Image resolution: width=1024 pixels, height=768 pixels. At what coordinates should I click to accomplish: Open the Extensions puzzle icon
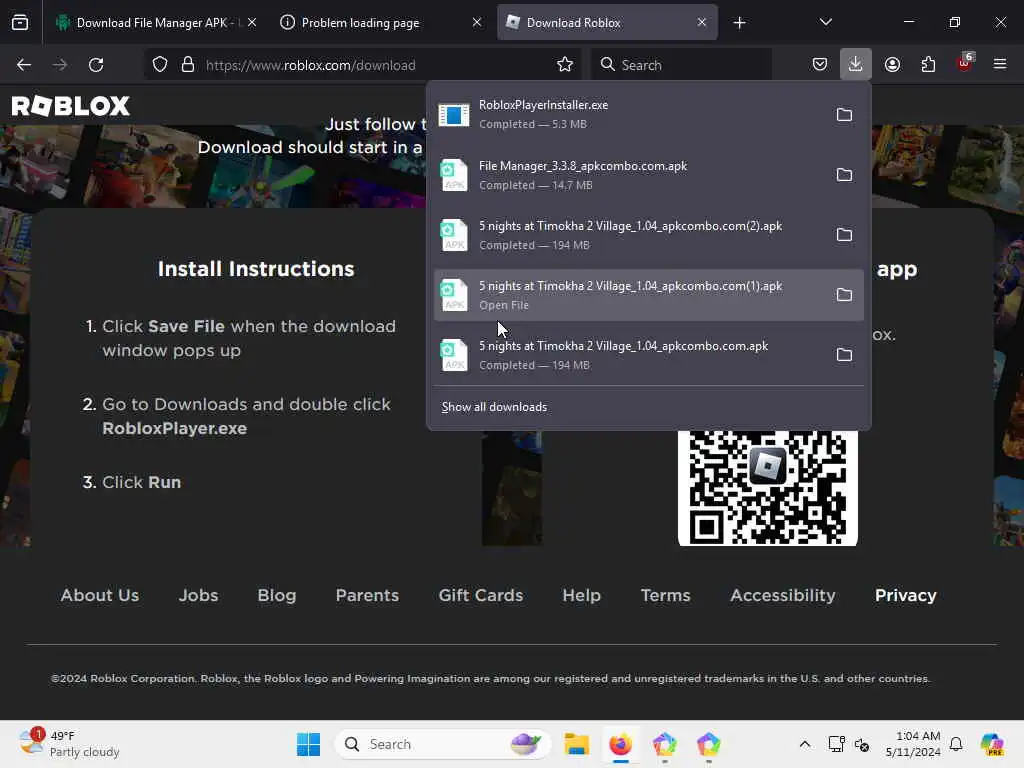click(928, 64)
